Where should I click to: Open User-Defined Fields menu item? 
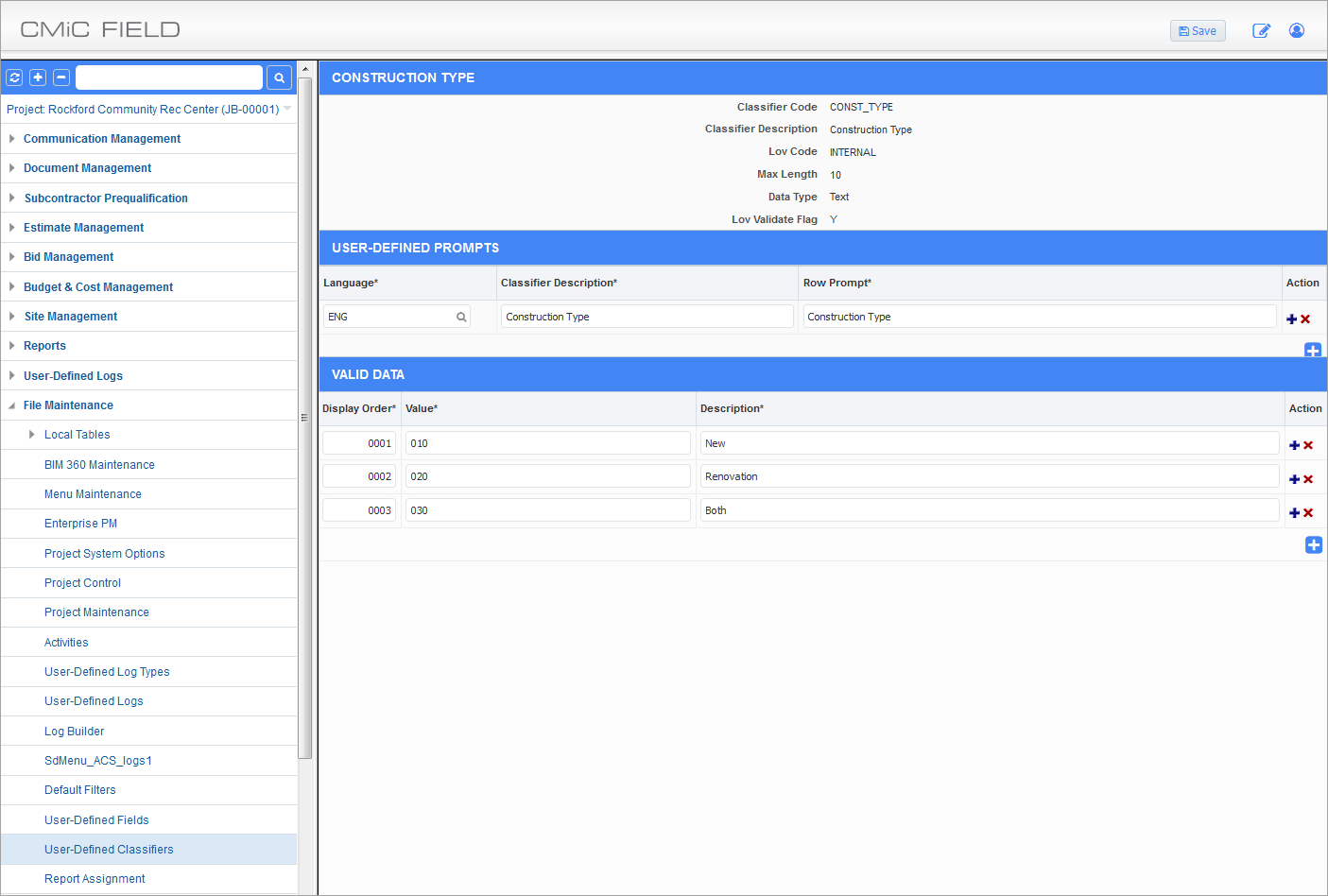coord(96,820)
